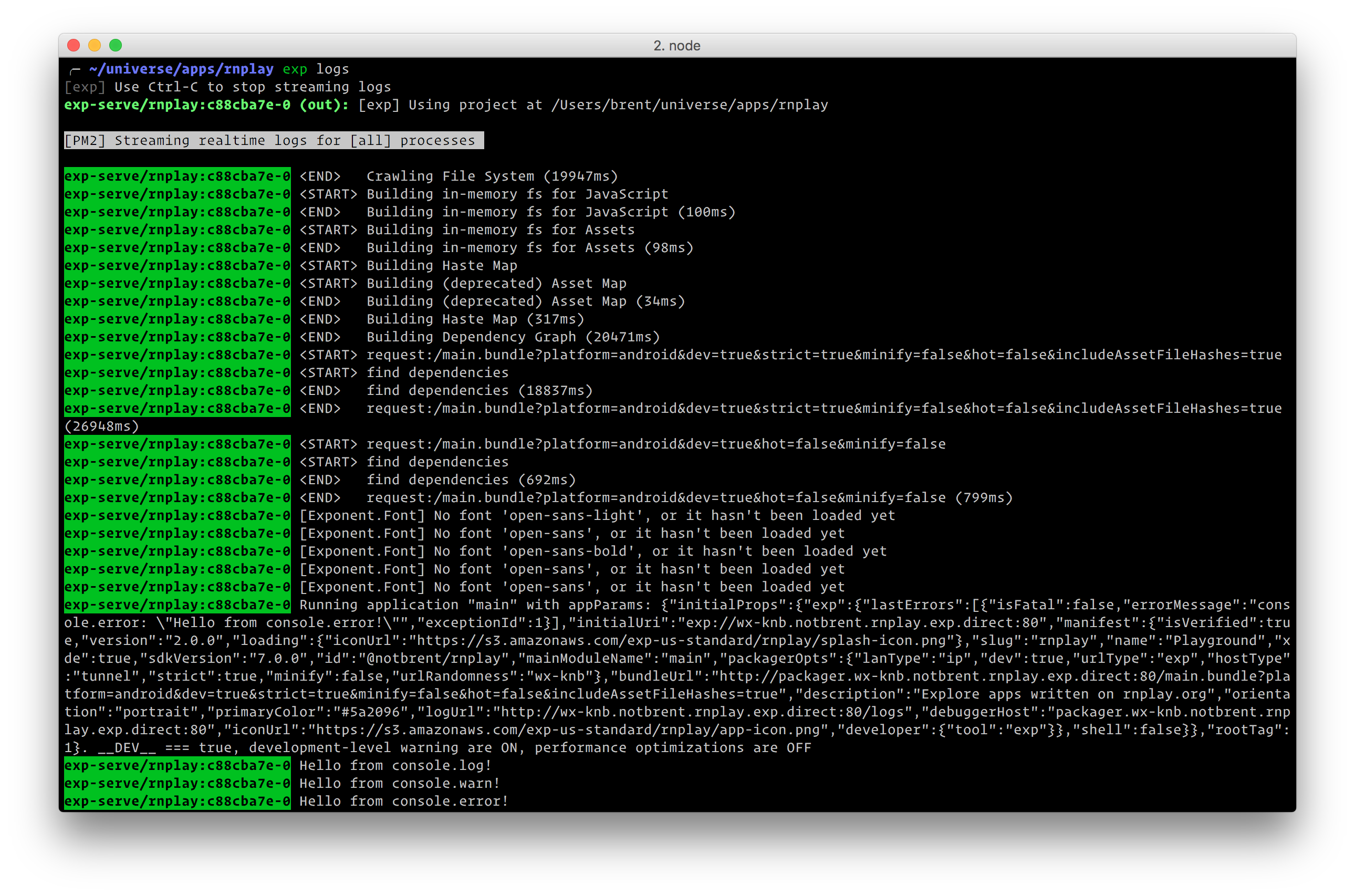This screenshot has height=896, width=1355.
Task: Click the ~/universe/apps/rnplay prompt path
Action: point(181,69)
